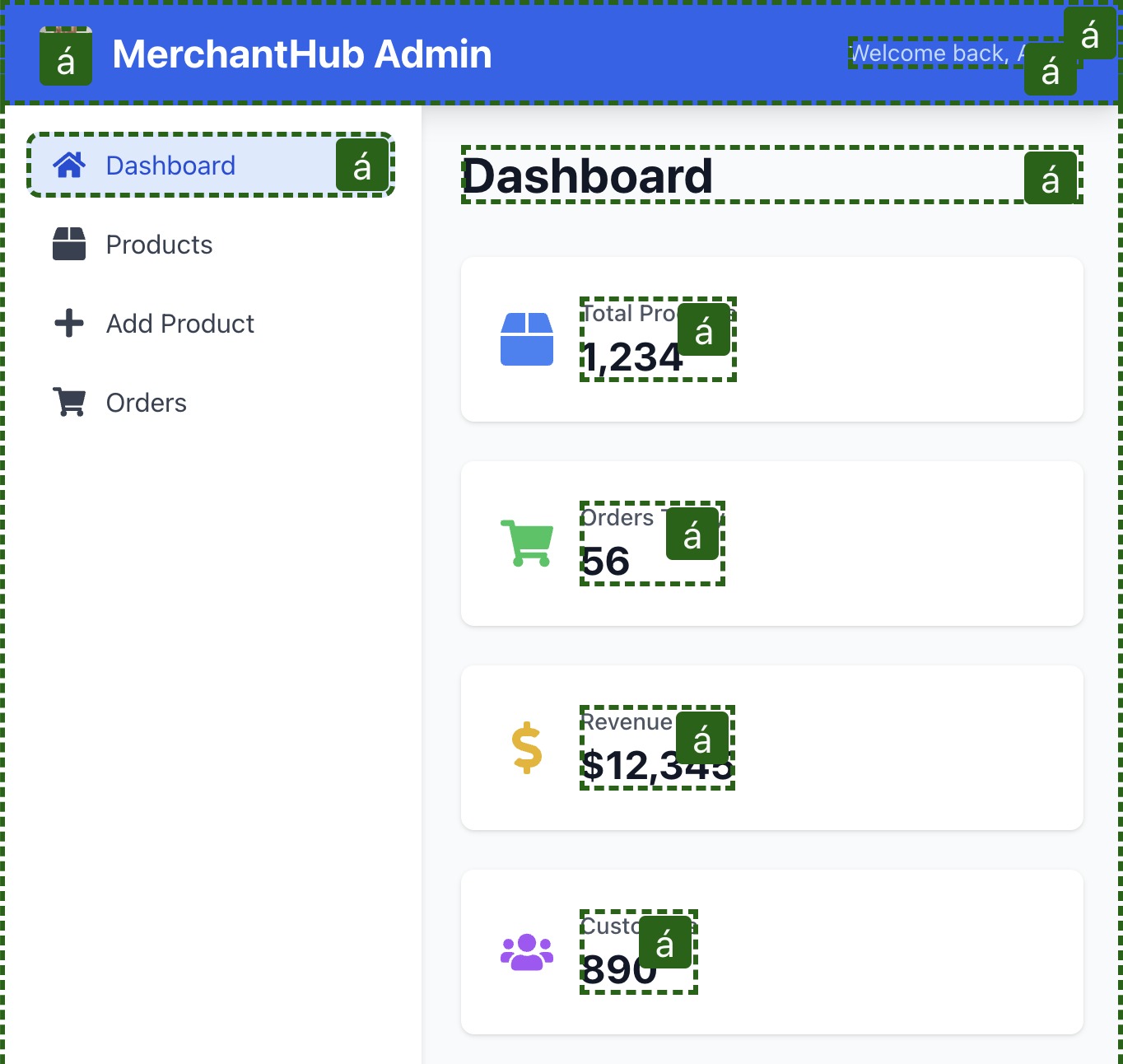Image resolution: width=1123 pixels, height=1064 pixels.
Task: Click the plus icon beside Add Product
Action: [70, 323]
